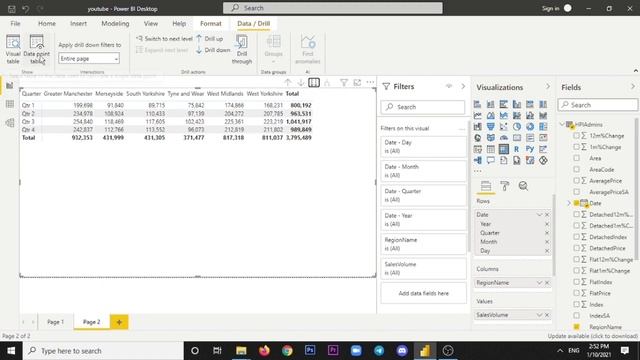Check the AveragePrice field checkbox
This screenshot has height=360, width=640.
pyautogui.click(x=576, y=180)
